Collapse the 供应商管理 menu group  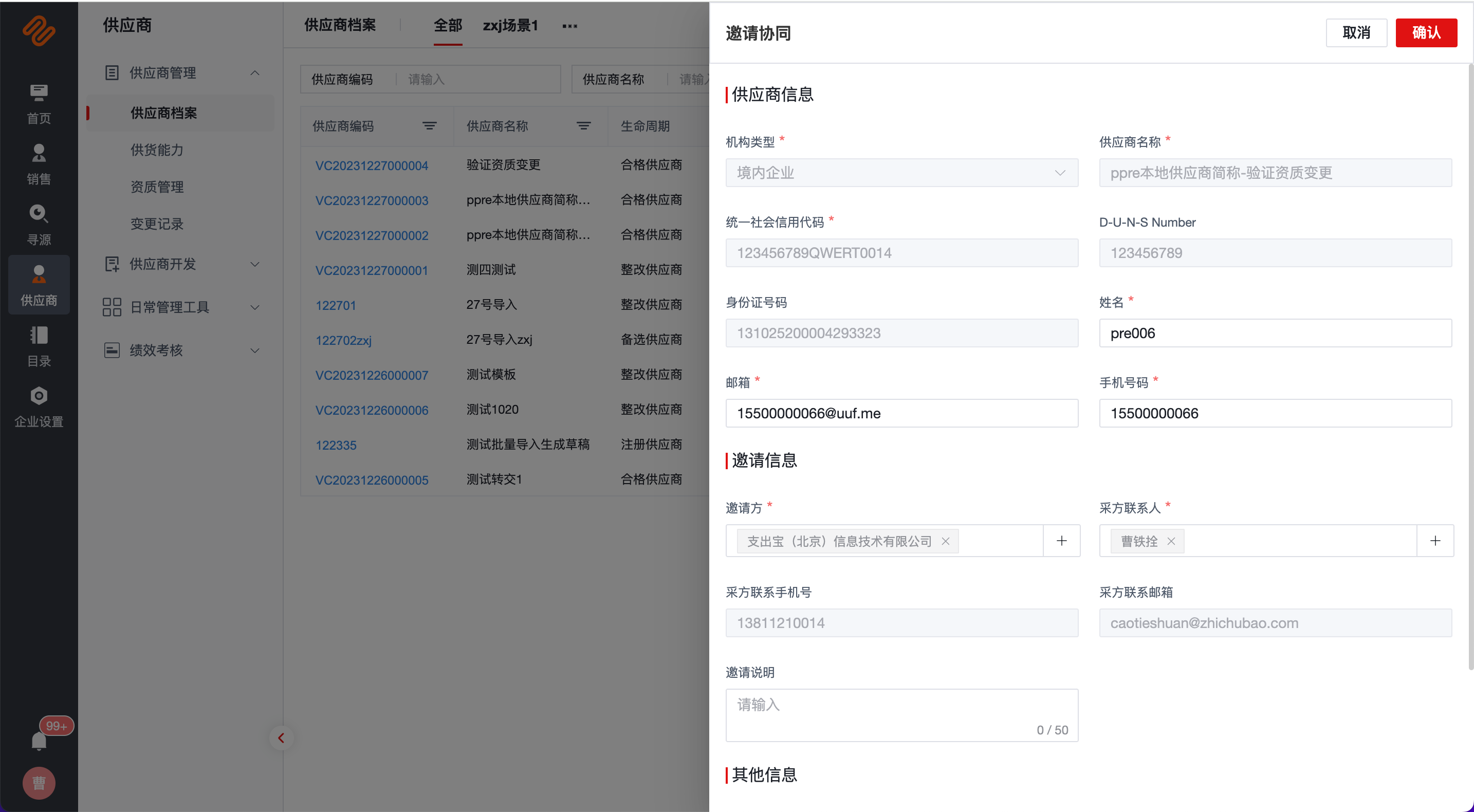(255, 72)
